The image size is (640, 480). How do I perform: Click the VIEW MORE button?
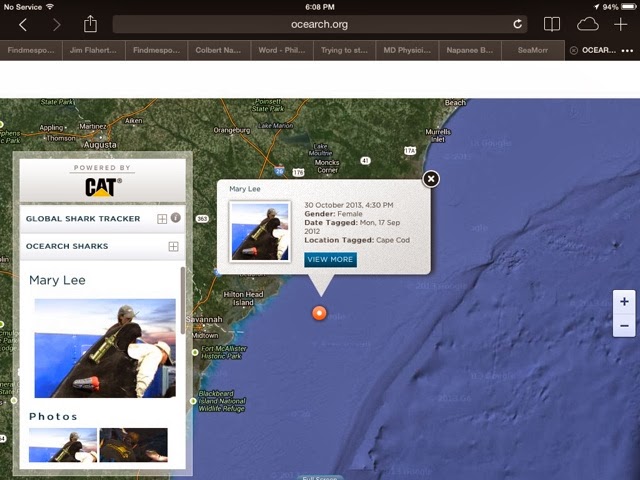[x=330, y=260]
